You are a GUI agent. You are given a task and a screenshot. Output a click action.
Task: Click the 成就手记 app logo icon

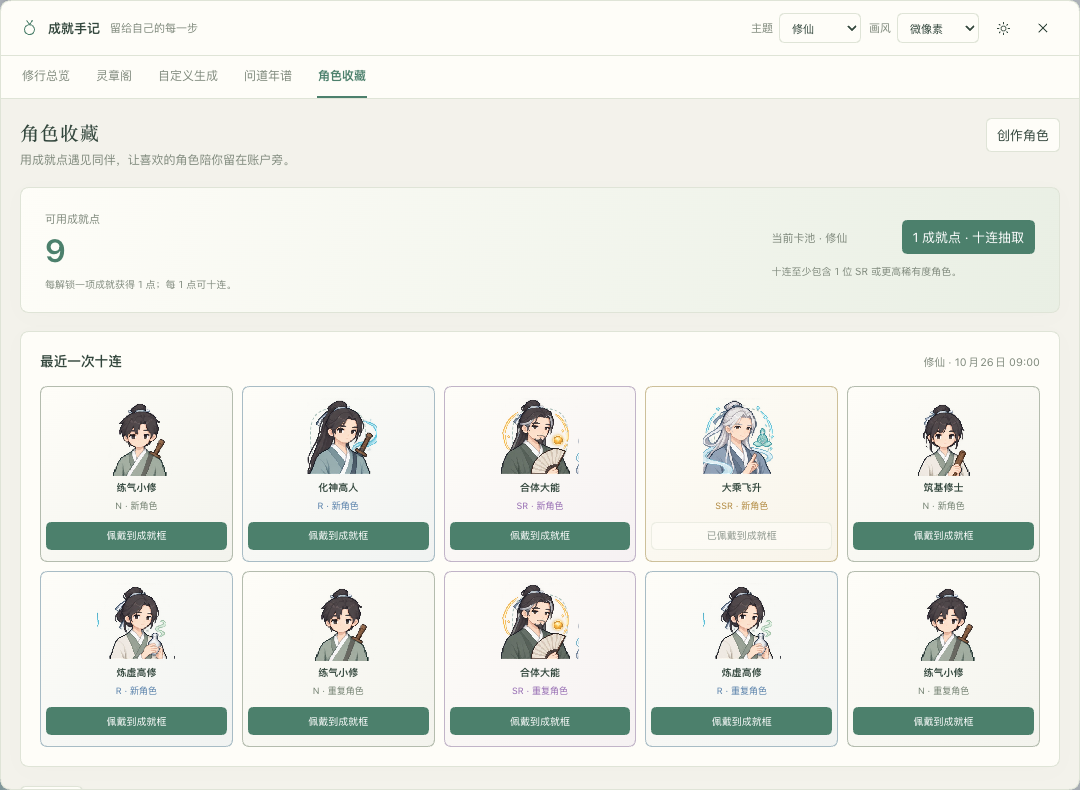pyautogui.click(x=29, y=28)
